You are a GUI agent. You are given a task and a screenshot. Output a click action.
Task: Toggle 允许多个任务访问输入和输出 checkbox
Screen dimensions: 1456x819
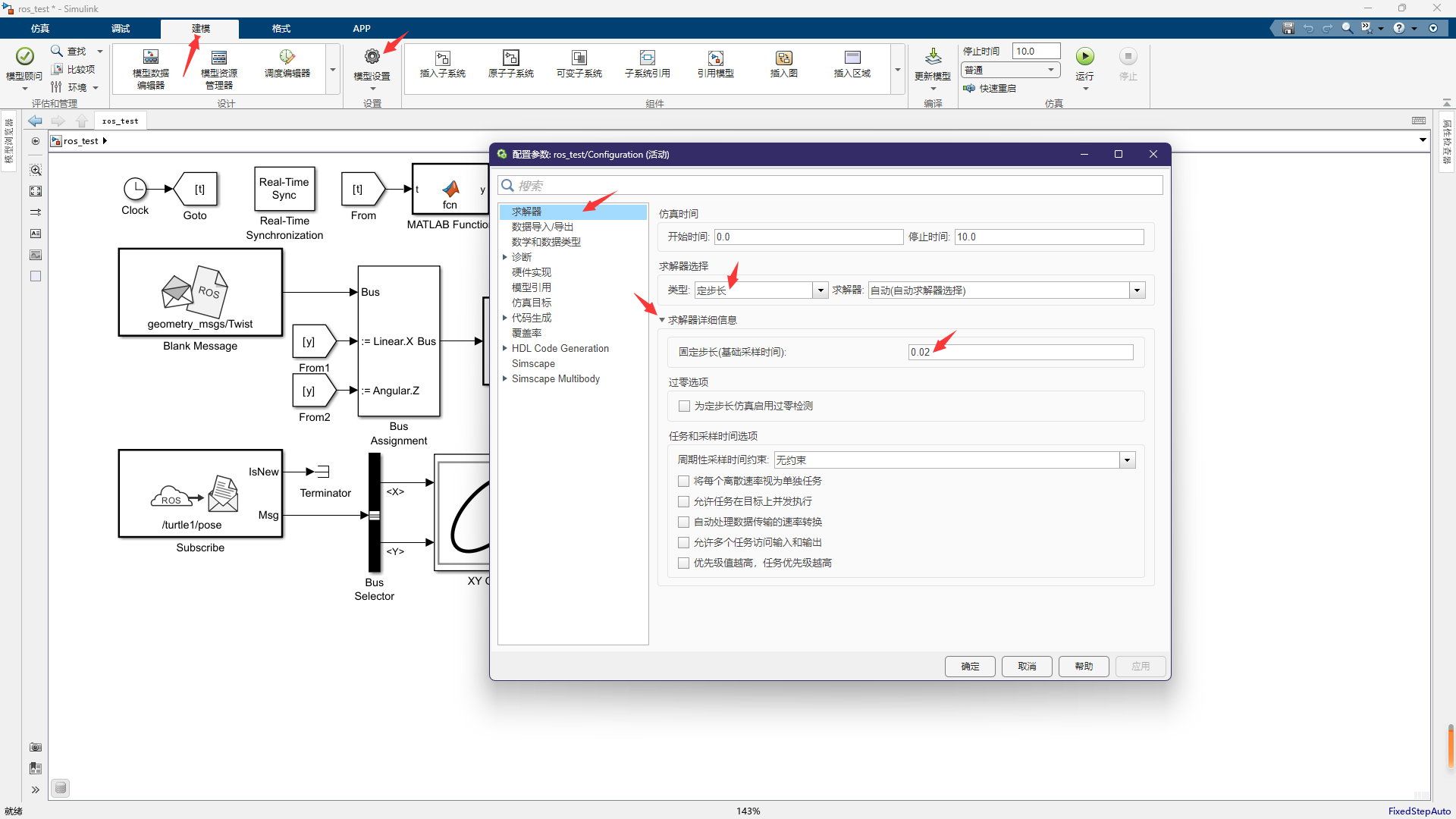[684, 543]
